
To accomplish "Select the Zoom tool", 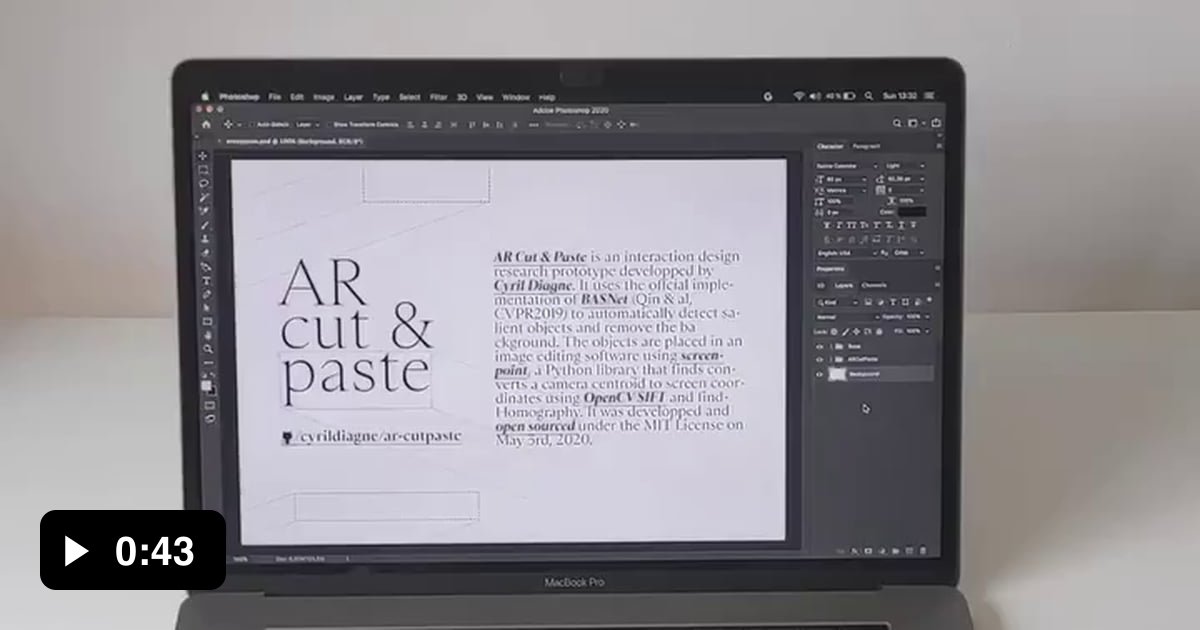I will [207, 349].
